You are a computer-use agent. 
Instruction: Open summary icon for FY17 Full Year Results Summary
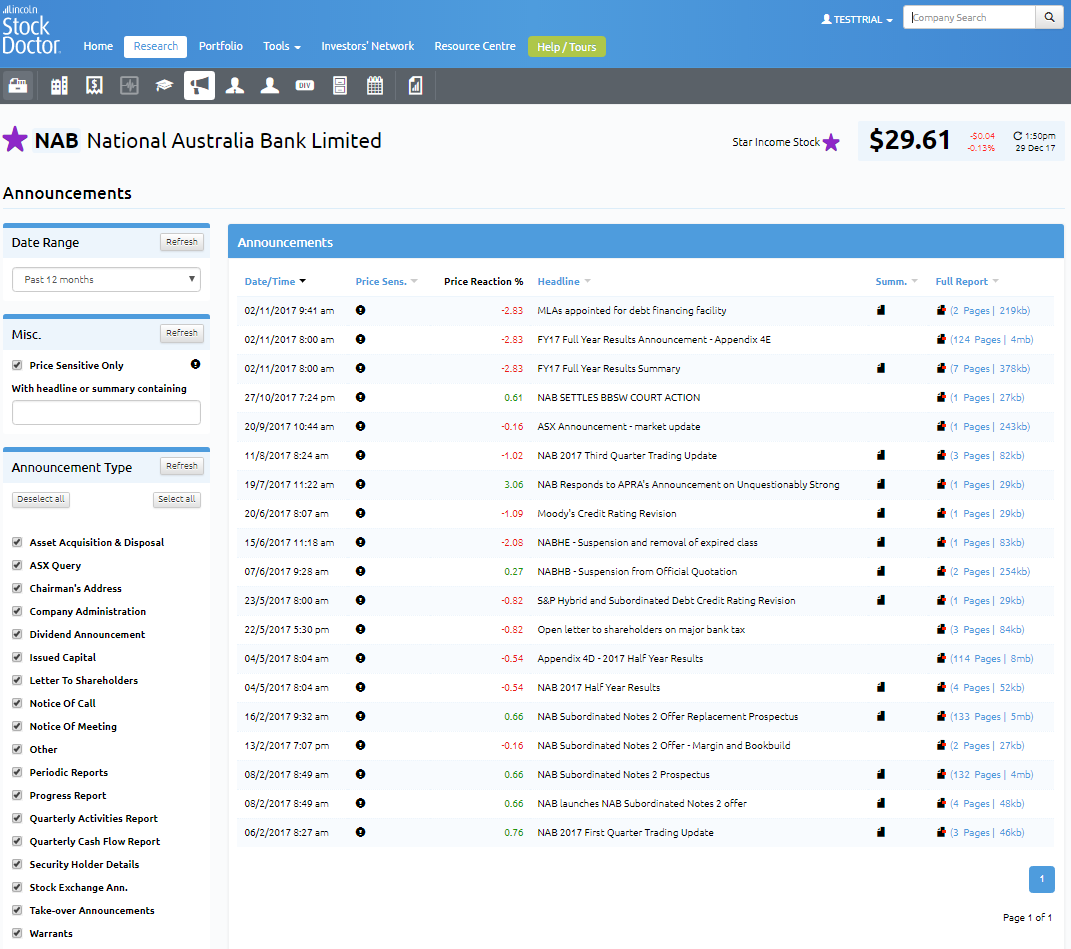coord(881,368)
